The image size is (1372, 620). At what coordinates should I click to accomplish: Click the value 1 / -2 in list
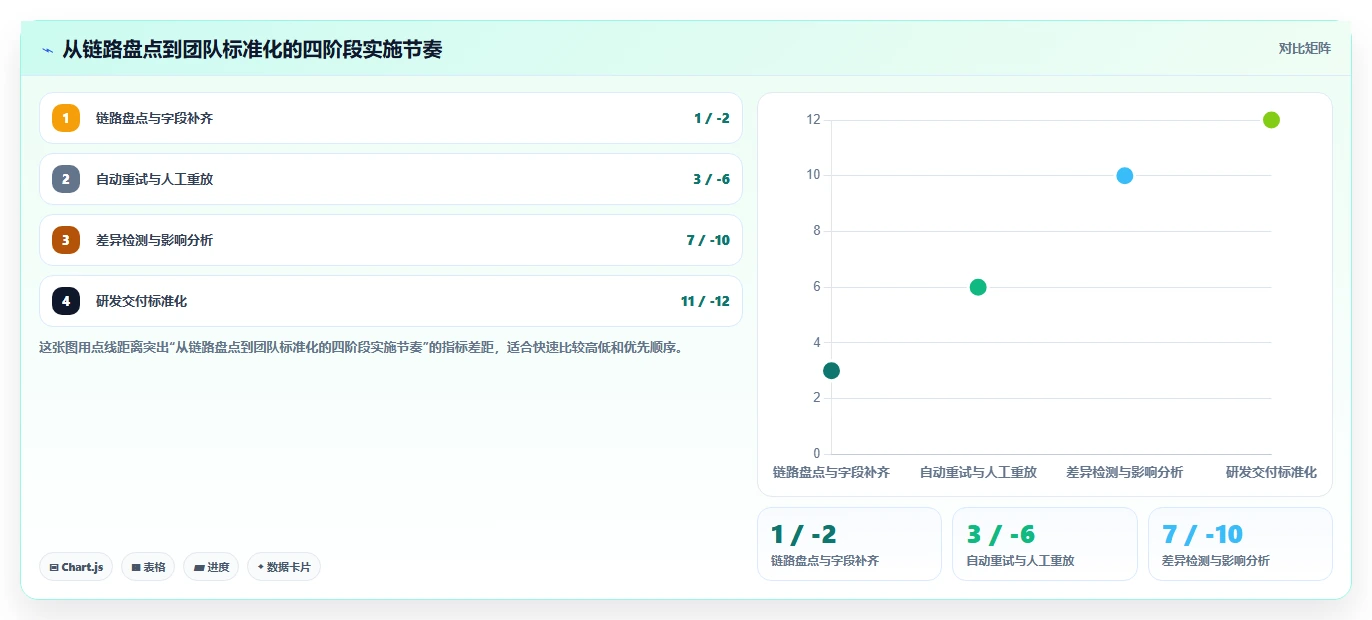tap(711, 118)
